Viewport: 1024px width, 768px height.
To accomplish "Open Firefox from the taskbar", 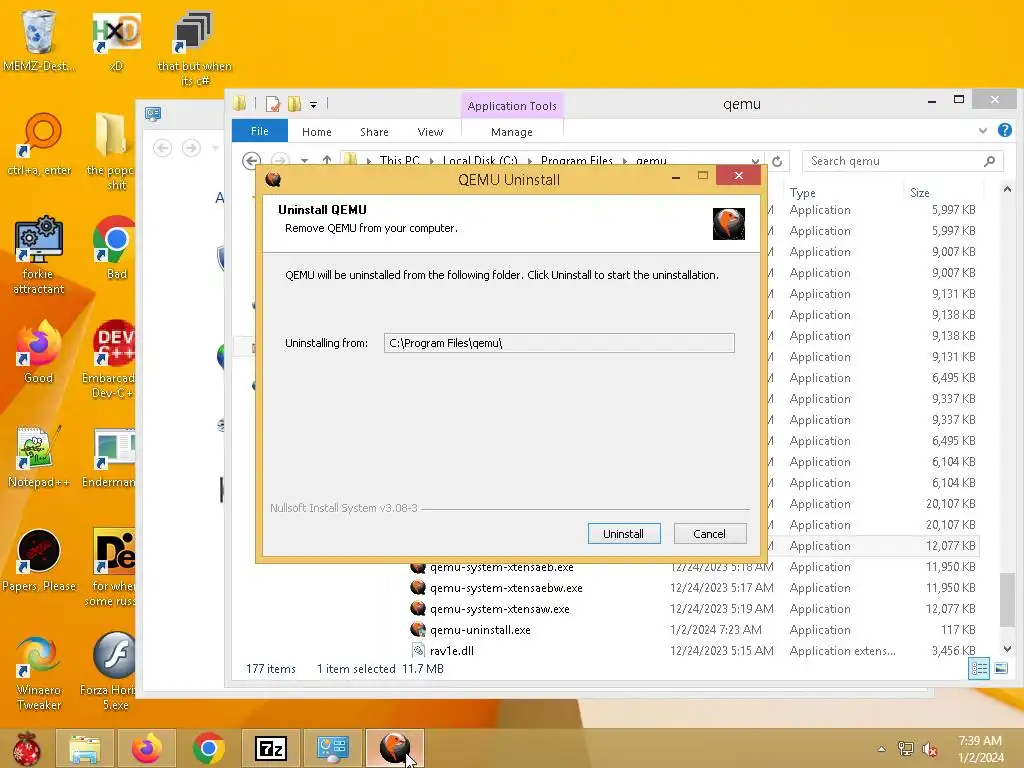I will [x=146, y=748].
